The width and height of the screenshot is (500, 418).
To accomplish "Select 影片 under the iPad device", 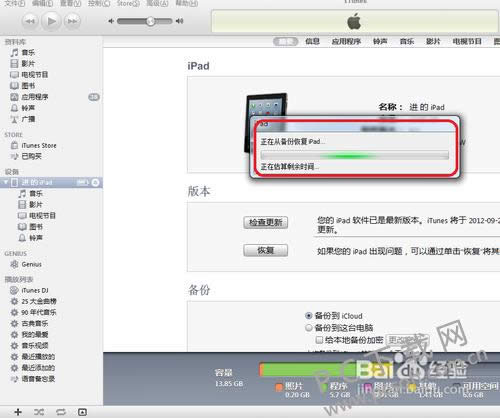I will [36, 205].
